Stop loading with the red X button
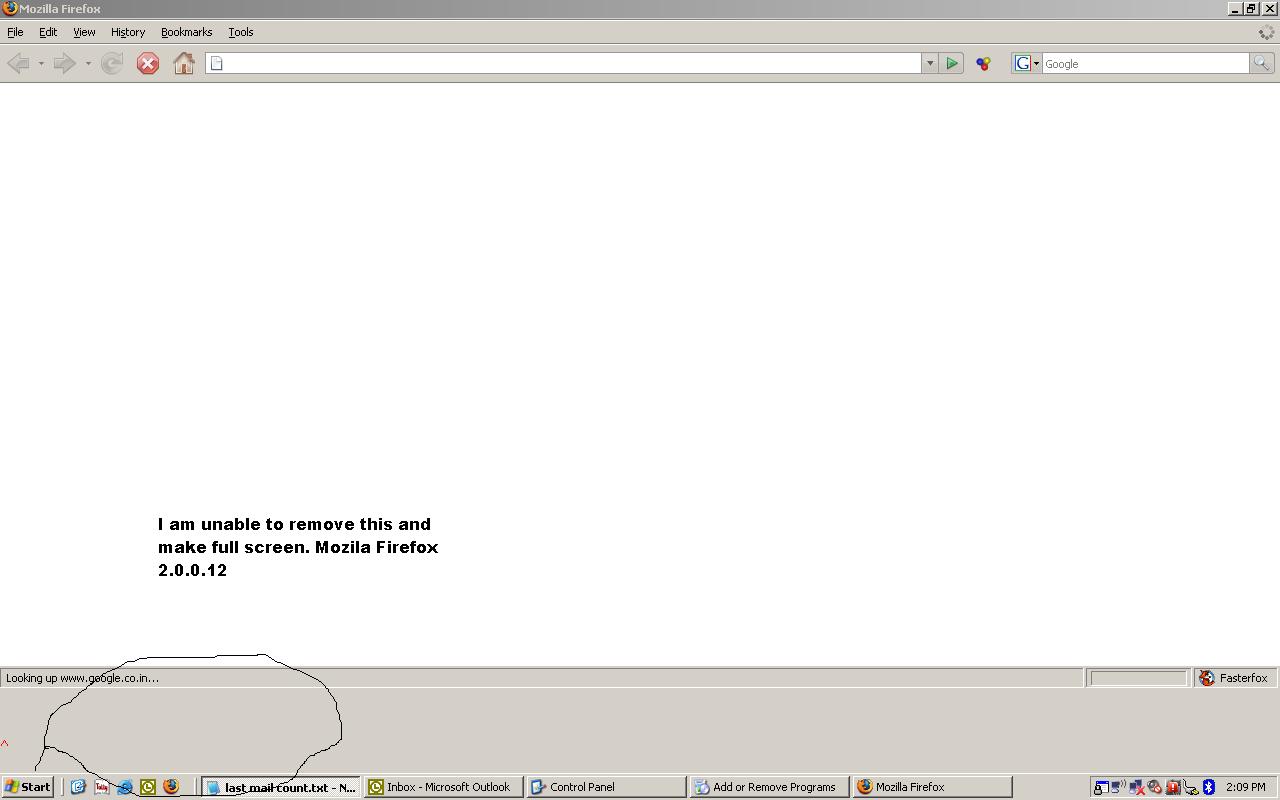 [x=148, y=64]
